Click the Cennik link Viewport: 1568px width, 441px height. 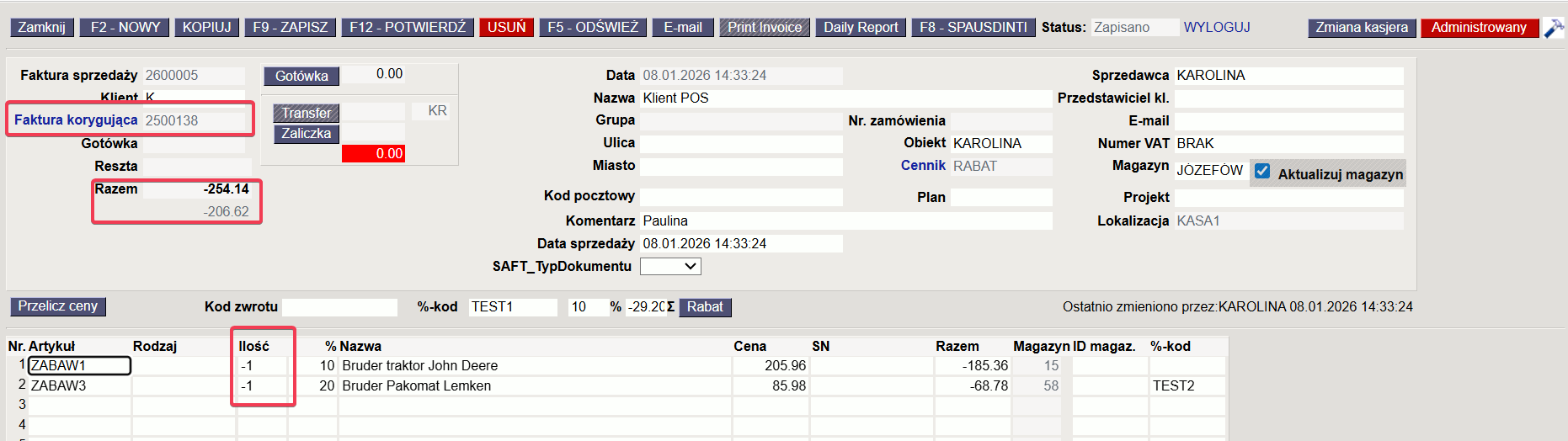coord(923,166)
